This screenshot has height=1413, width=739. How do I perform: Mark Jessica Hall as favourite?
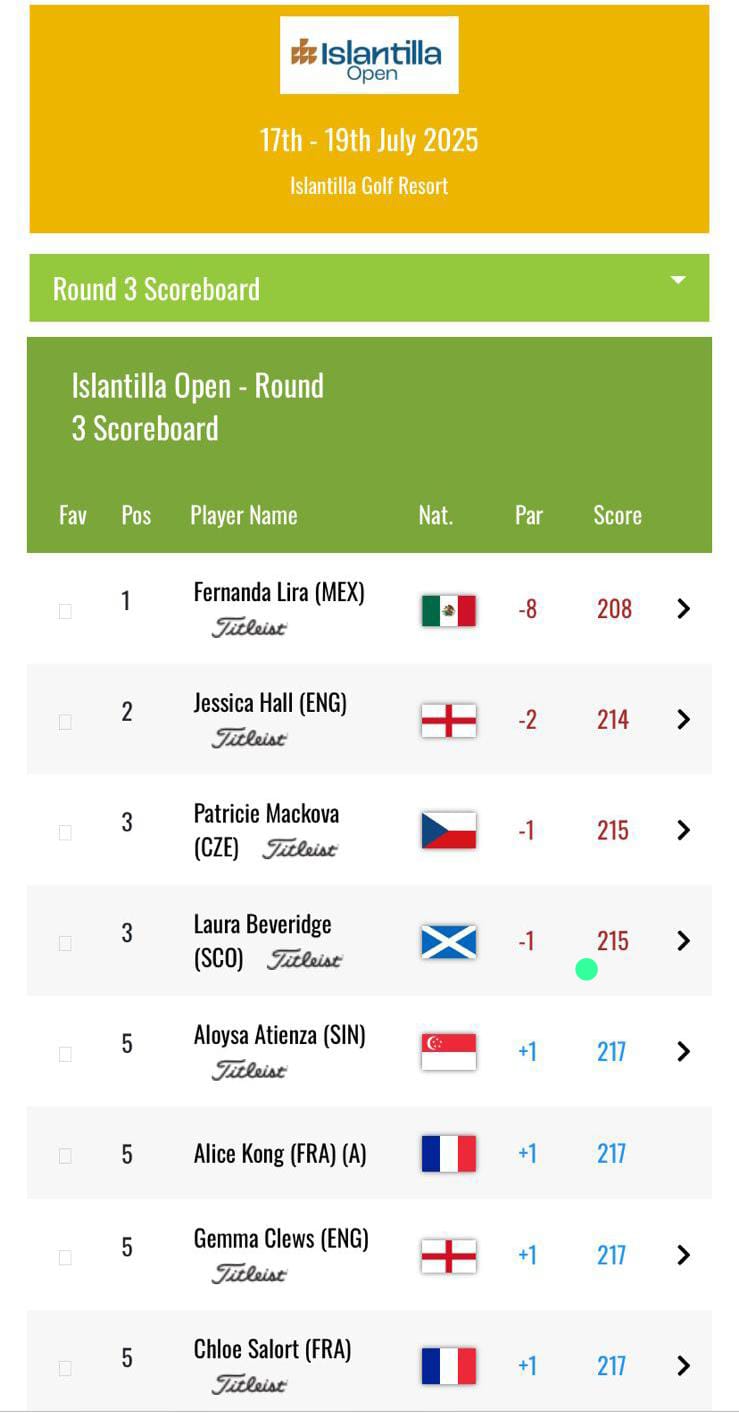click(65, 722)
